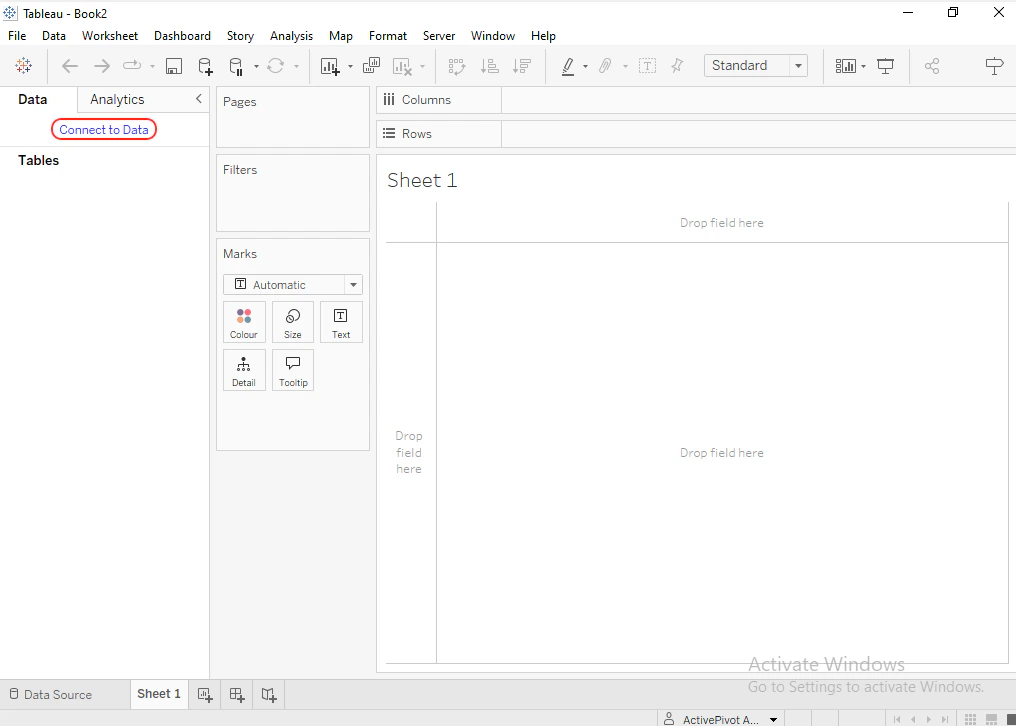Viewport: 1016px width, 726px height.
Task: Add a new story tab icon
Action: [269, 695]
